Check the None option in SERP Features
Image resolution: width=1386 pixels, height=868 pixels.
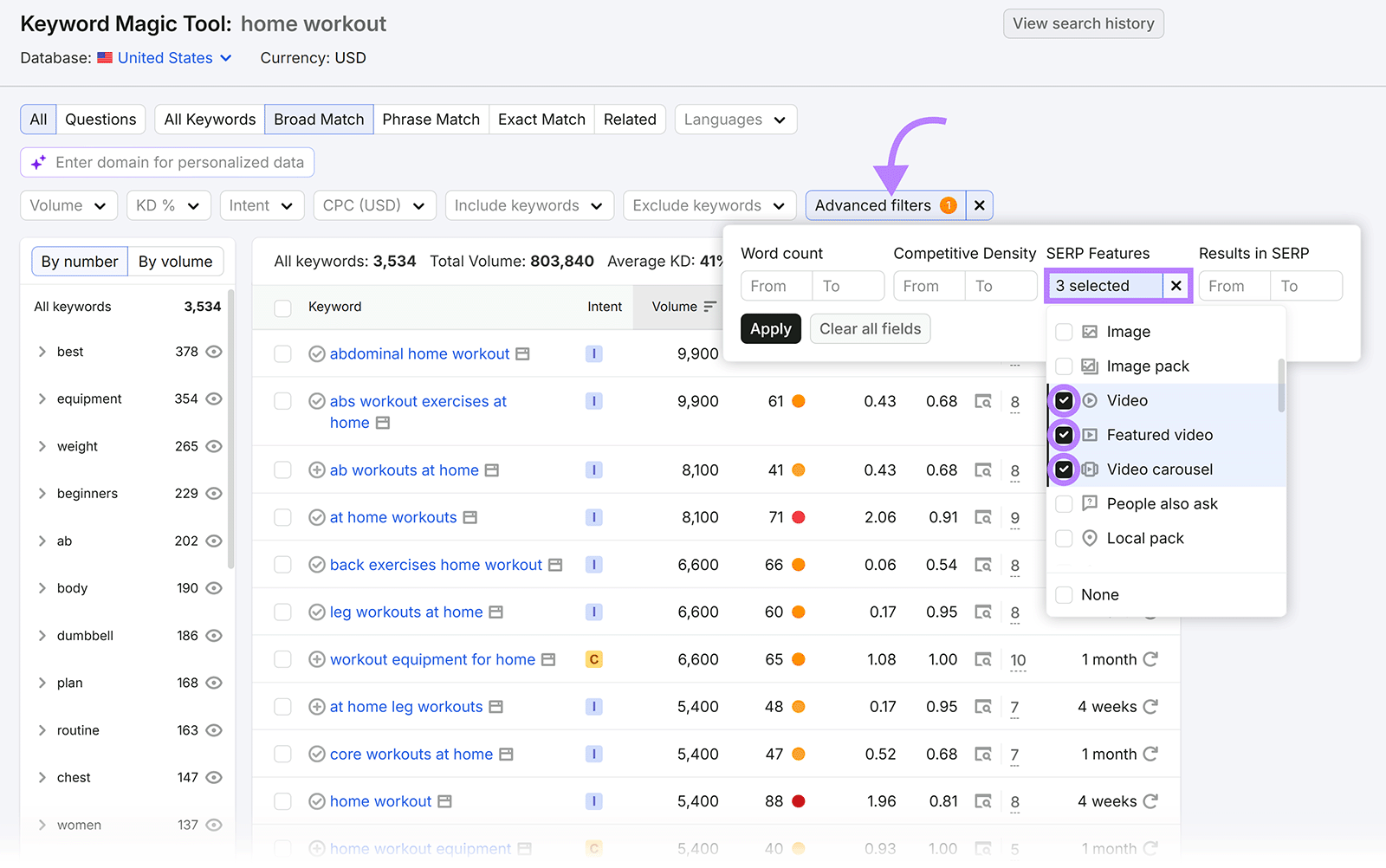(x=1064, y=595)
